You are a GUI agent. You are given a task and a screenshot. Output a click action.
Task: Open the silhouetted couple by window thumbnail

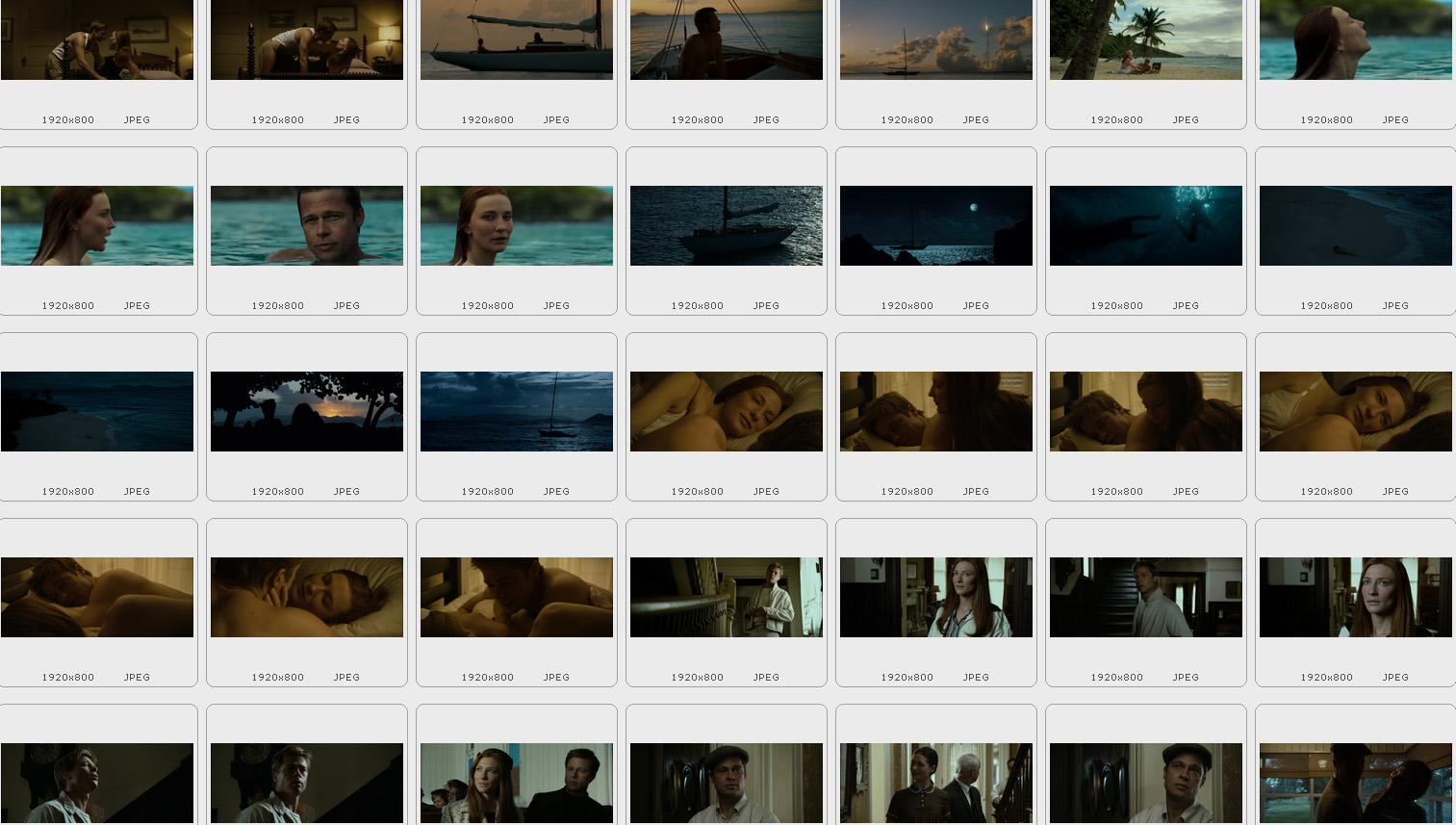1355,782
